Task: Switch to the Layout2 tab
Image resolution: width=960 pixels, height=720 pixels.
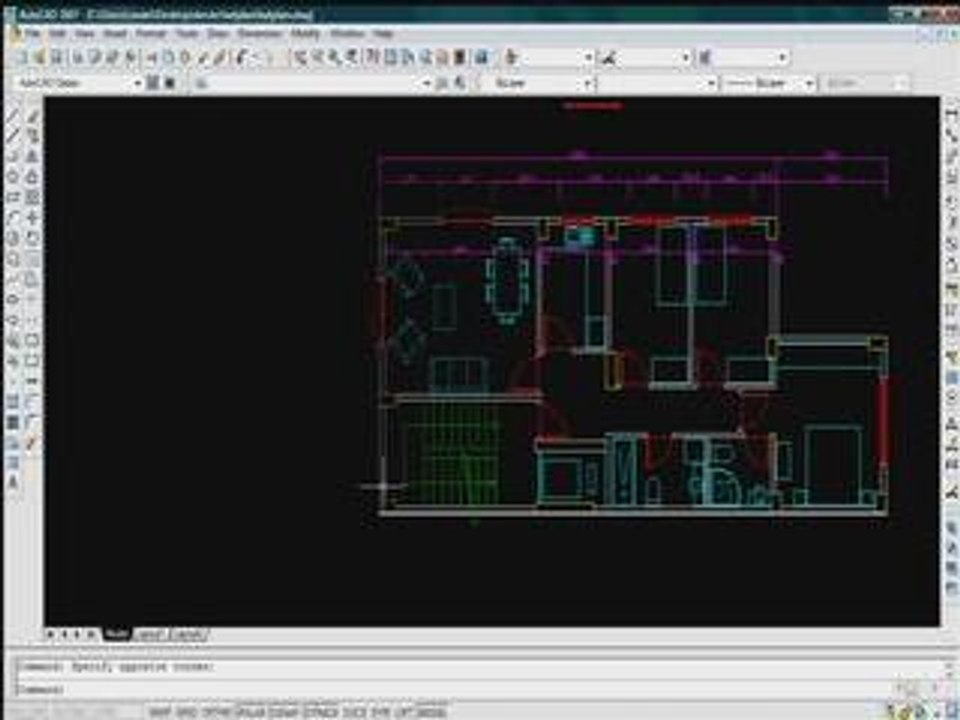Action: pos(189,634)
